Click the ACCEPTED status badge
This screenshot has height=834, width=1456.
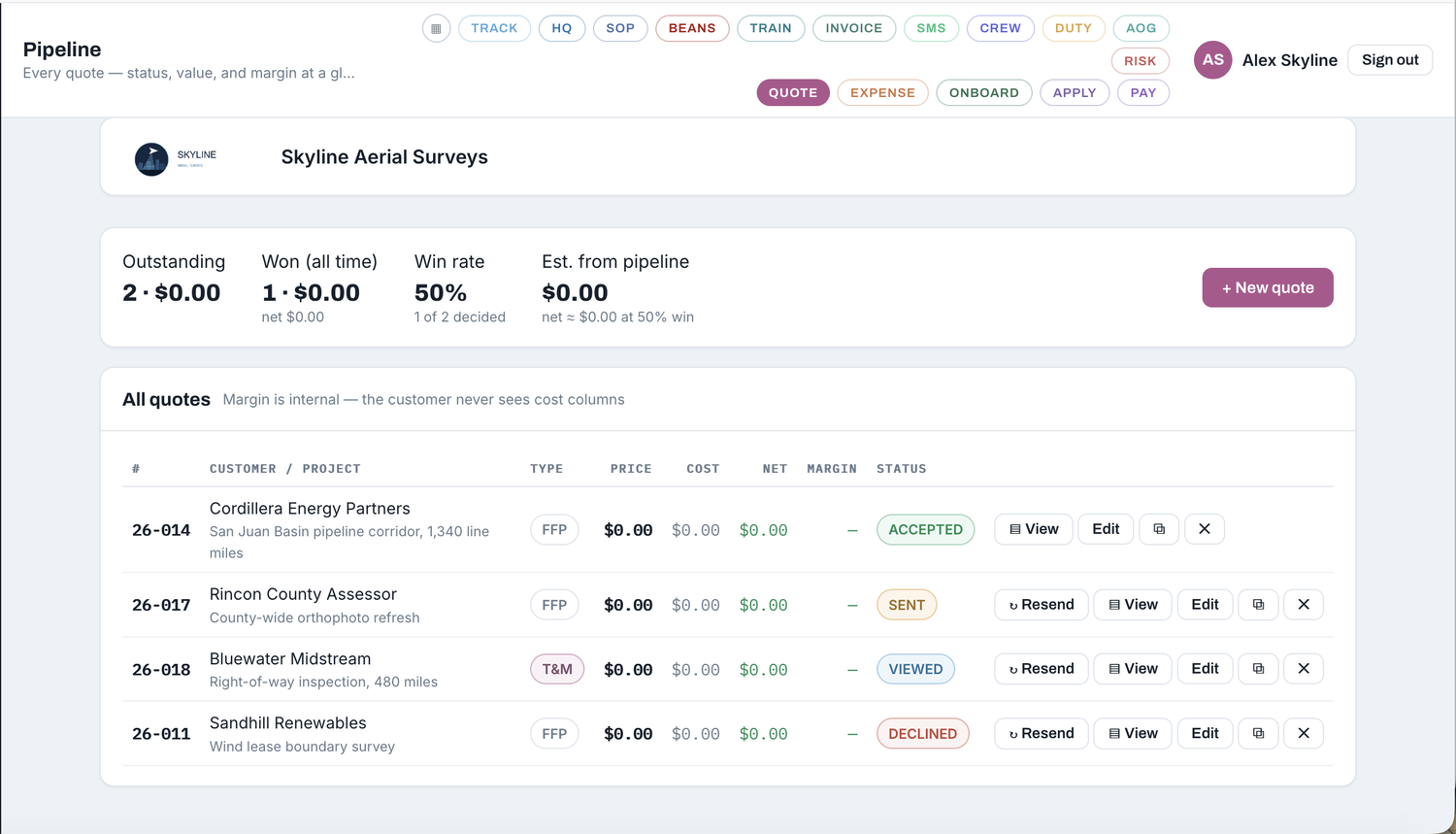pos(925,530)
